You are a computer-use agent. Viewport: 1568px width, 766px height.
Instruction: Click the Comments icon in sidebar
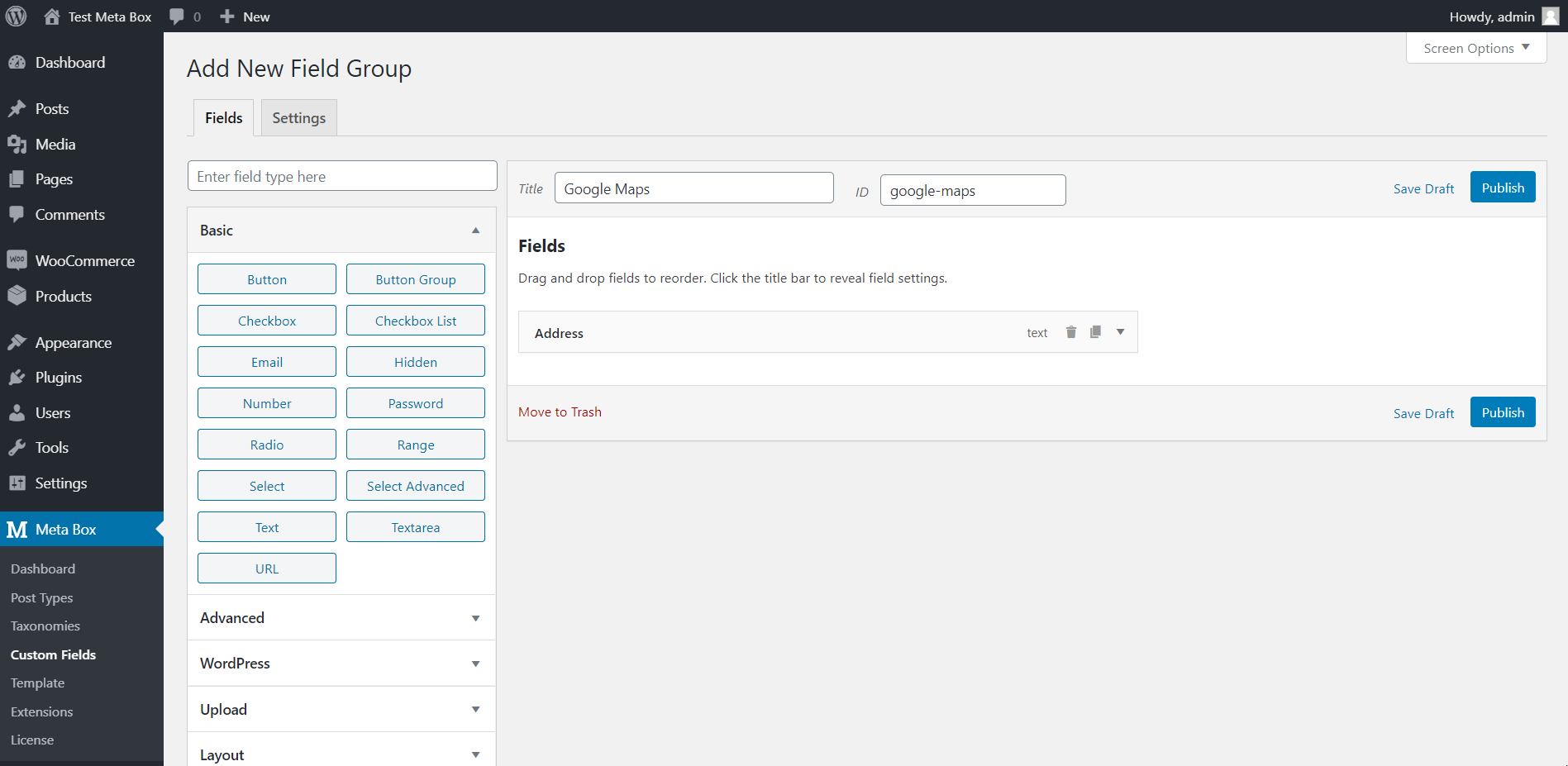pos(17,215)
